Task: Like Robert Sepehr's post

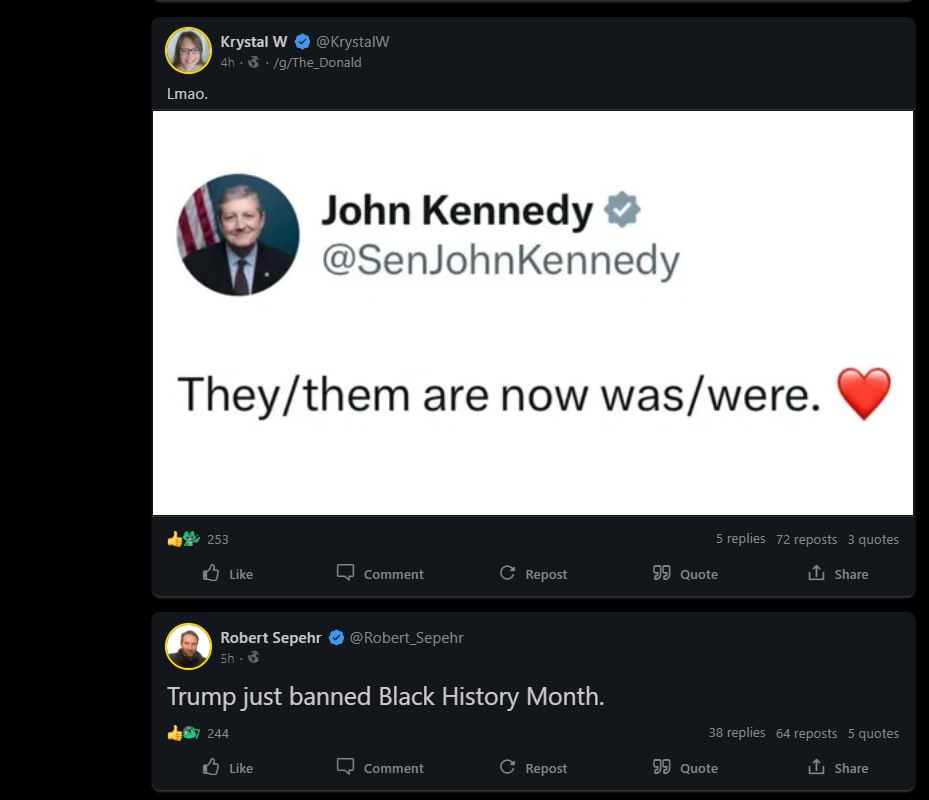Action: coord(228,768)
